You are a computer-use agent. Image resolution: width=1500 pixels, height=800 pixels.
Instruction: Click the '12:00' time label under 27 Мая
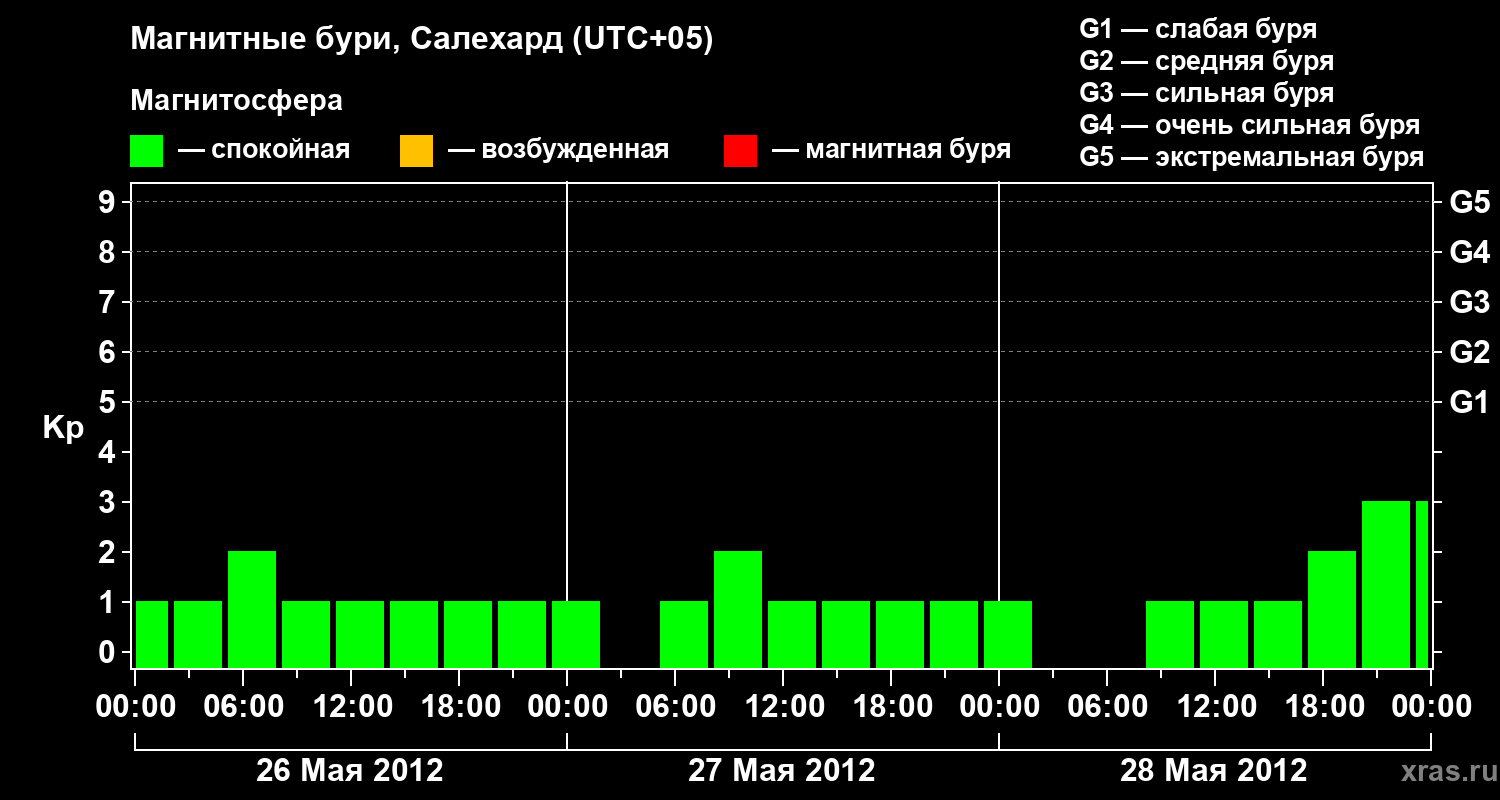783,706
